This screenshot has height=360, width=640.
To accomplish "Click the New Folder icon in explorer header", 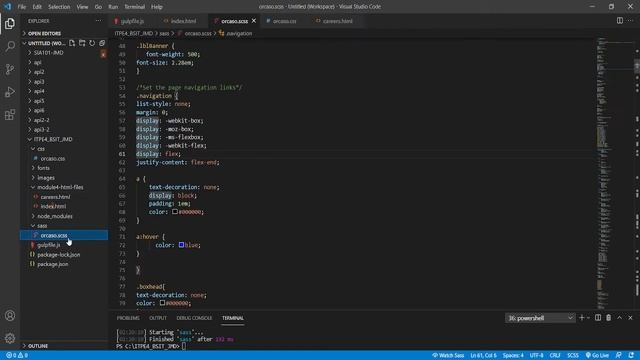I will 82,43.
